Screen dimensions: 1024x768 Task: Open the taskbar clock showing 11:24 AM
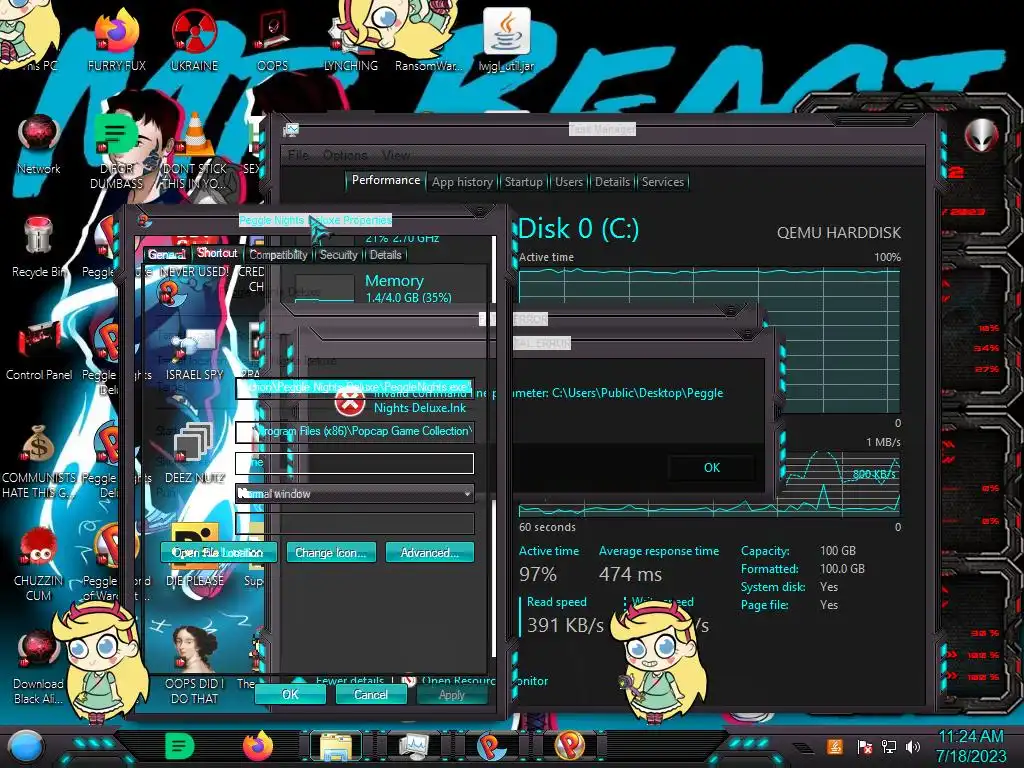971,746
